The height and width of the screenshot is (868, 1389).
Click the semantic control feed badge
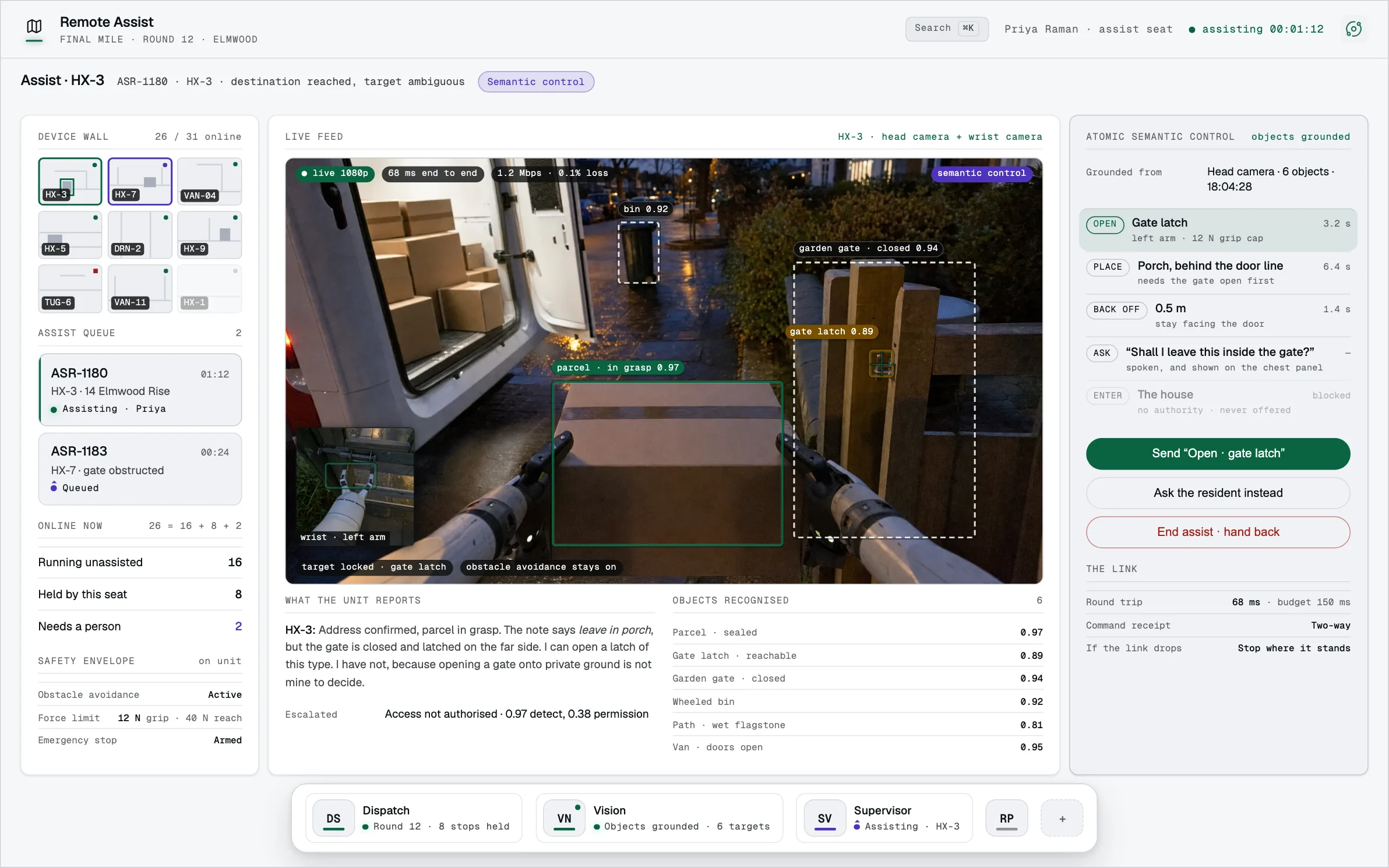pos(981,173)
